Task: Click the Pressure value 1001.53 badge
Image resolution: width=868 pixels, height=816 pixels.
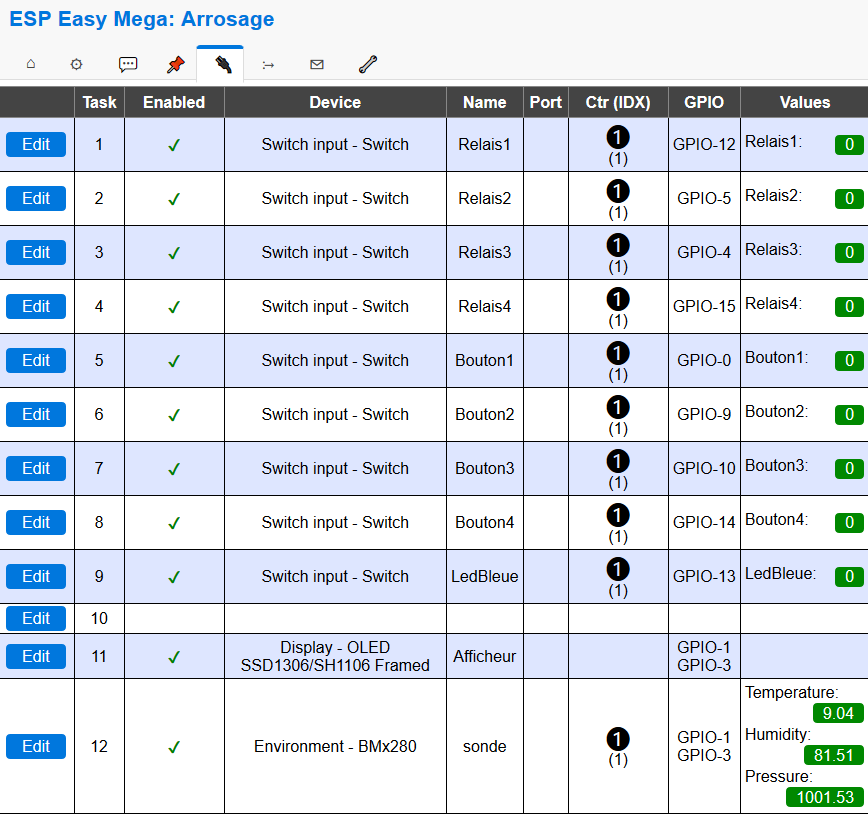Action: 826,797
